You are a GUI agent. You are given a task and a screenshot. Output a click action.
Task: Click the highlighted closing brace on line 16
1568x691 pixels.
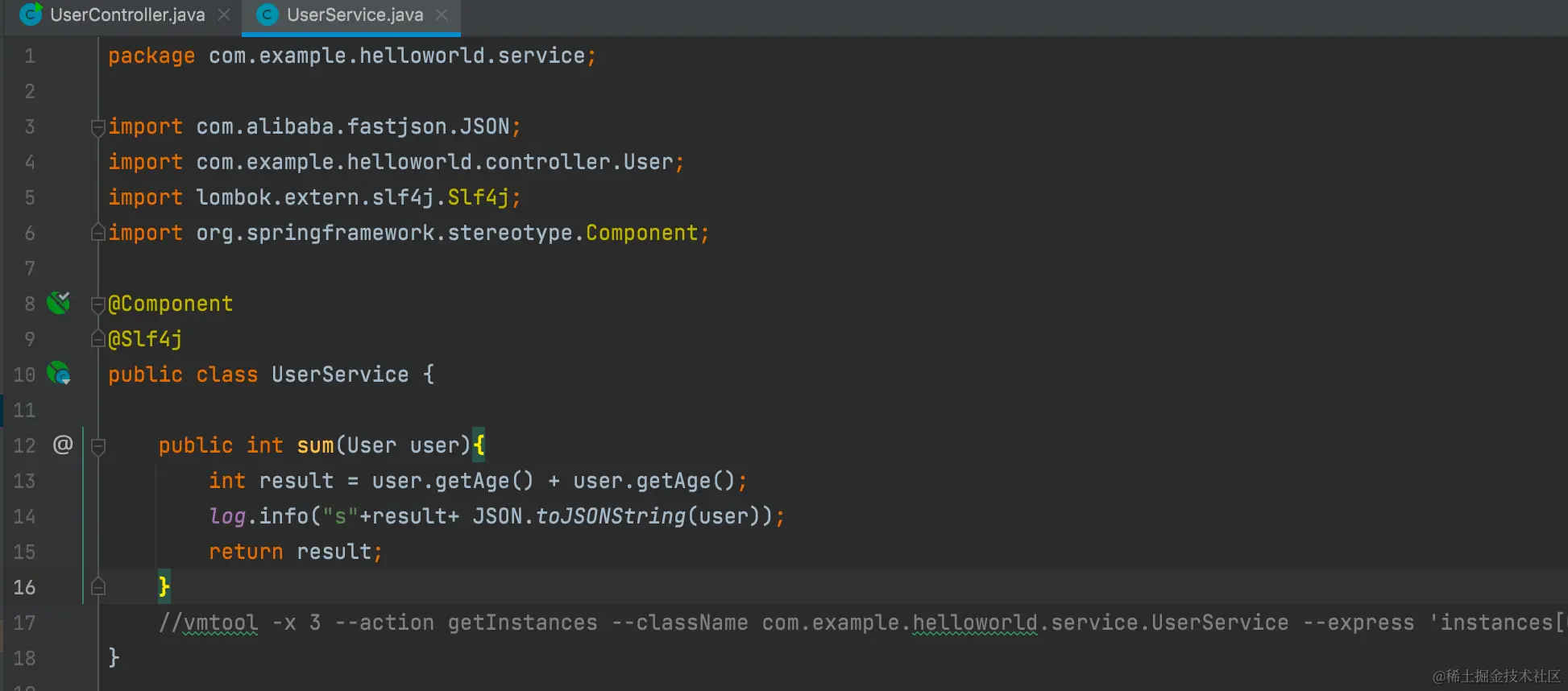164,586
